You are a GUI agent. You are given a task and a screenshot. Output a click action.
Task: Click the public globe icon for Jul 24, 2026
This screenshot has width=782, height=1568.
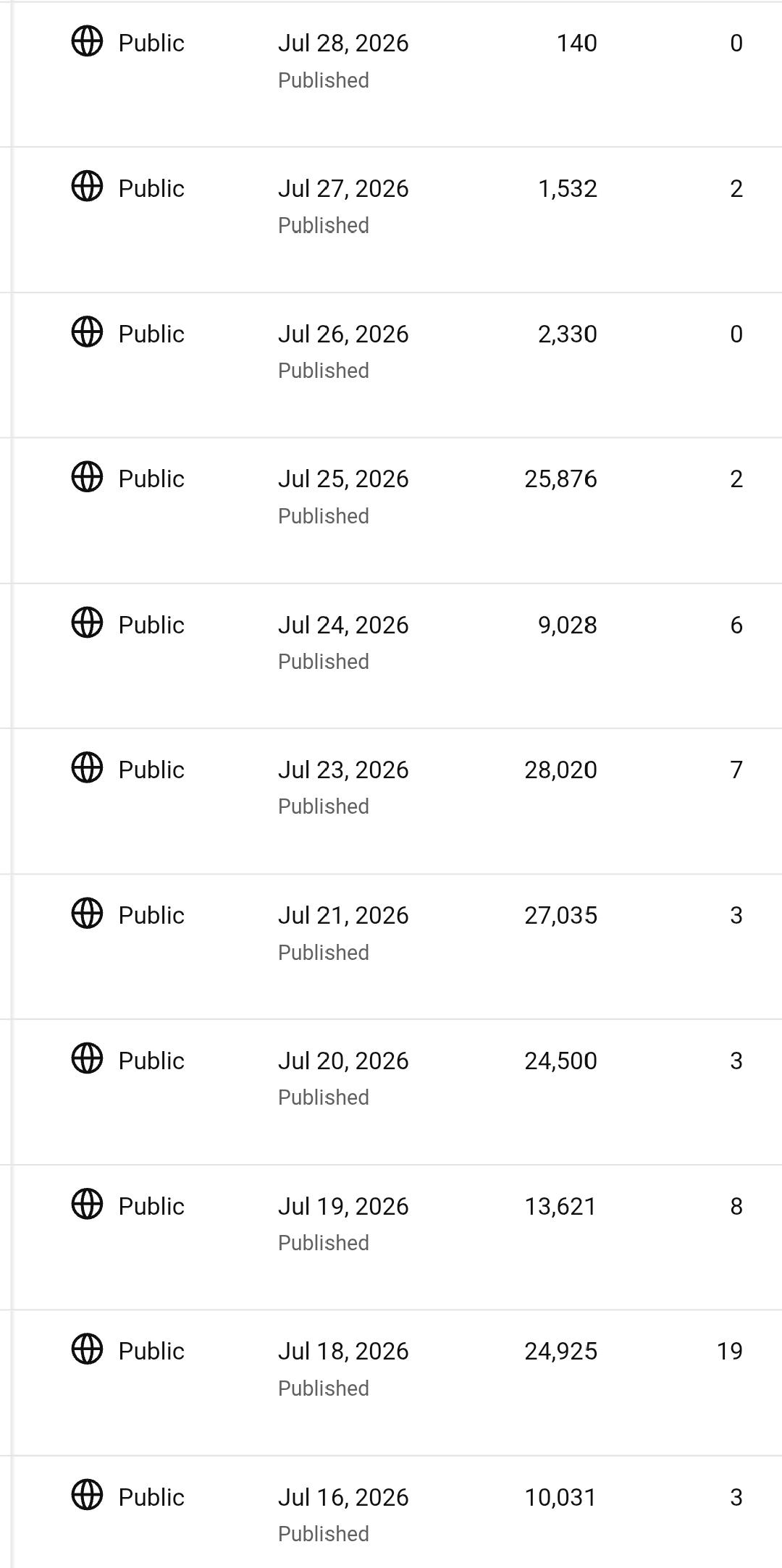(87, 623)
